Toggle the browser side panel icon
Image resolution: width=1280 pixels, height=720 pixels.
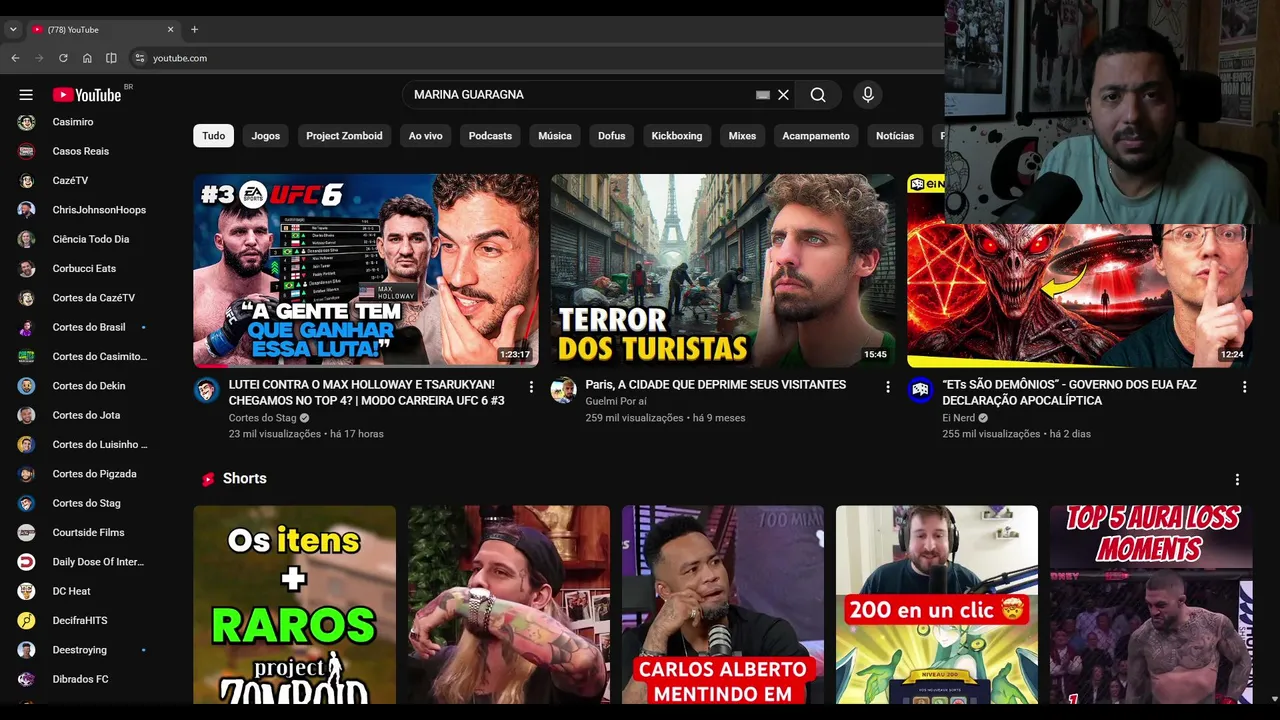tap(111, 58)
